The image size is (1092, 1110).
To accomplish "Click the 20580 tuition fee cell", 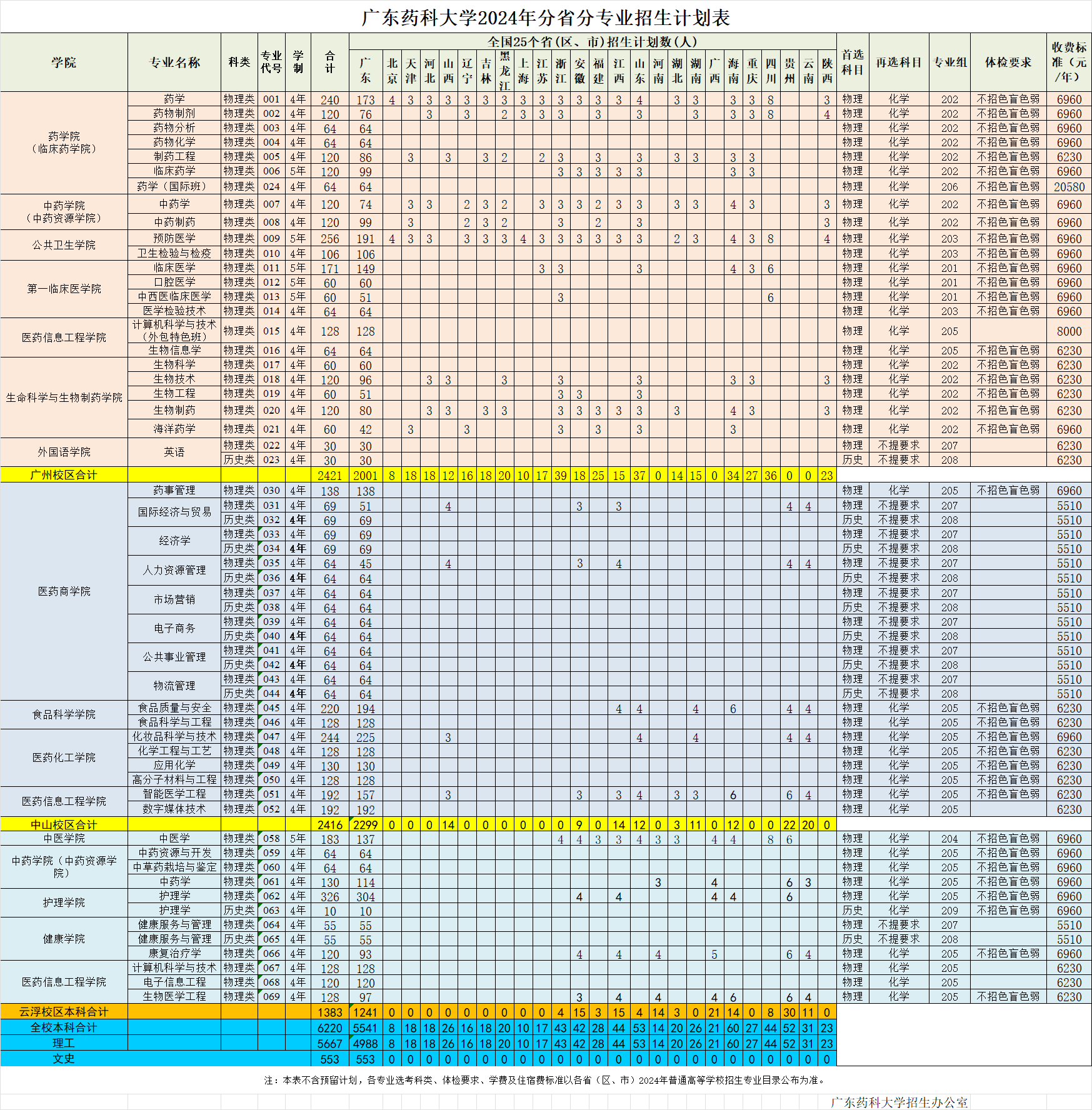I will [1068, 187].
